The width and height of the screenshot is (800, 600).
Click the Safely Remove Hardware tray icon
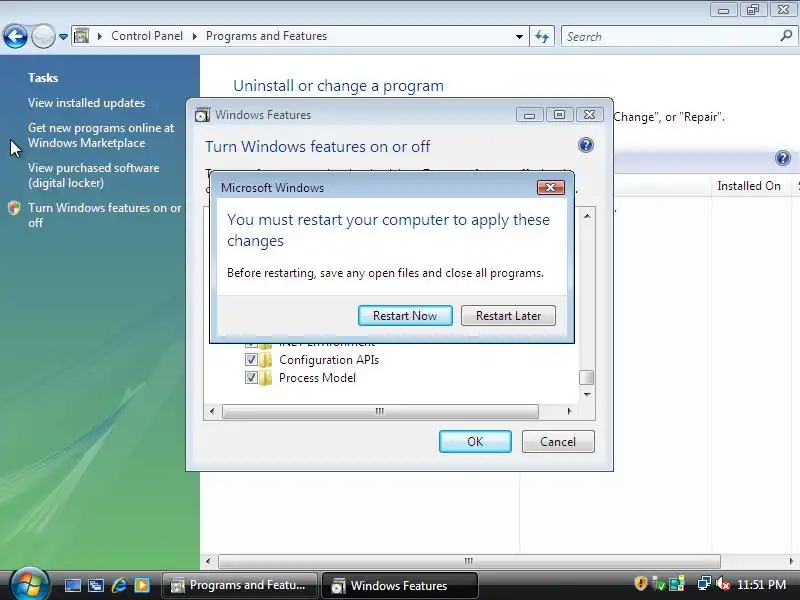pyautogui.click(x=659, y=584)
